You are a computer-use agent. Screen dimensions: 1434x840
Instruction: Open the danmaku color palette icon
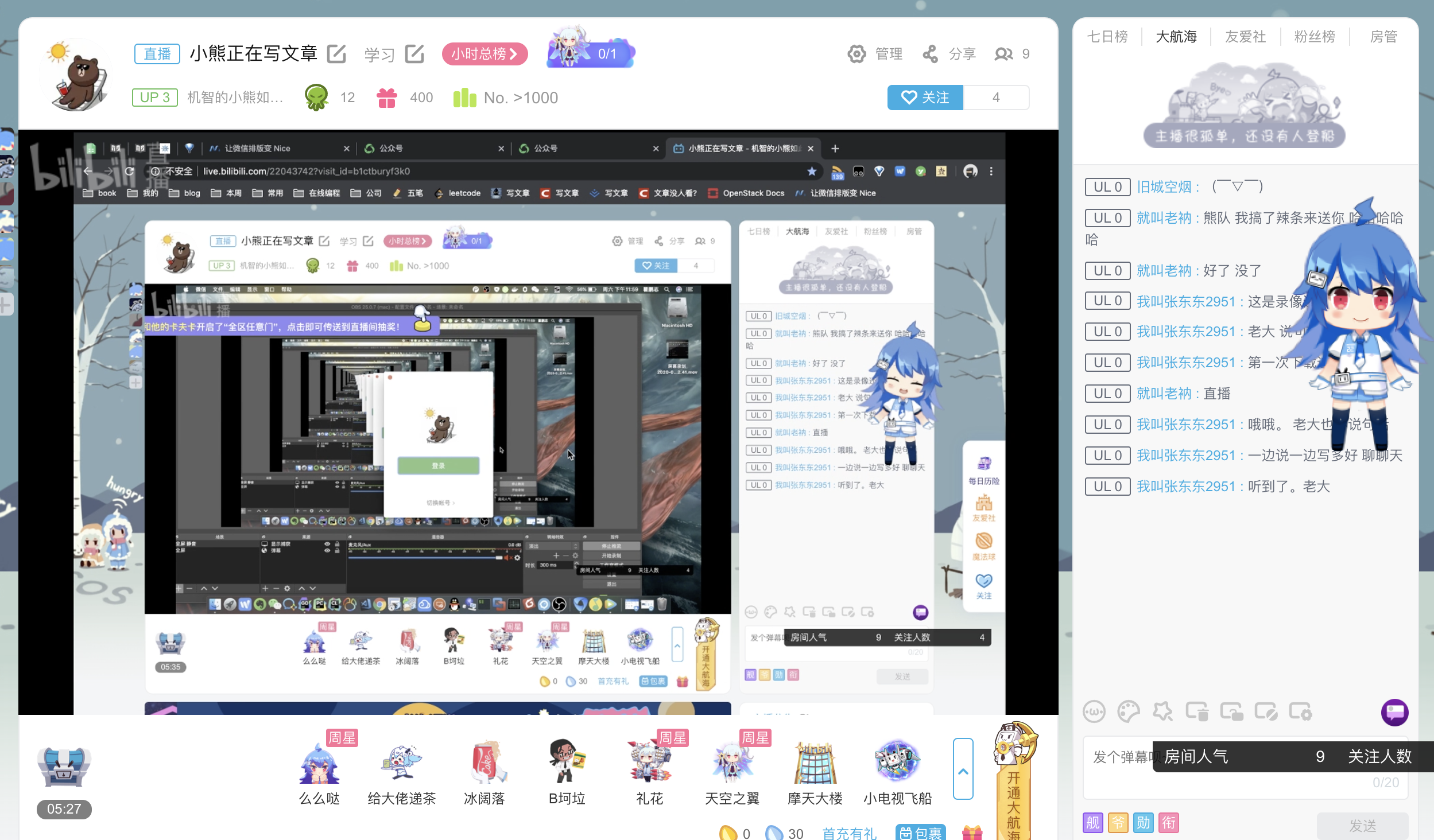pos(1128,712)
